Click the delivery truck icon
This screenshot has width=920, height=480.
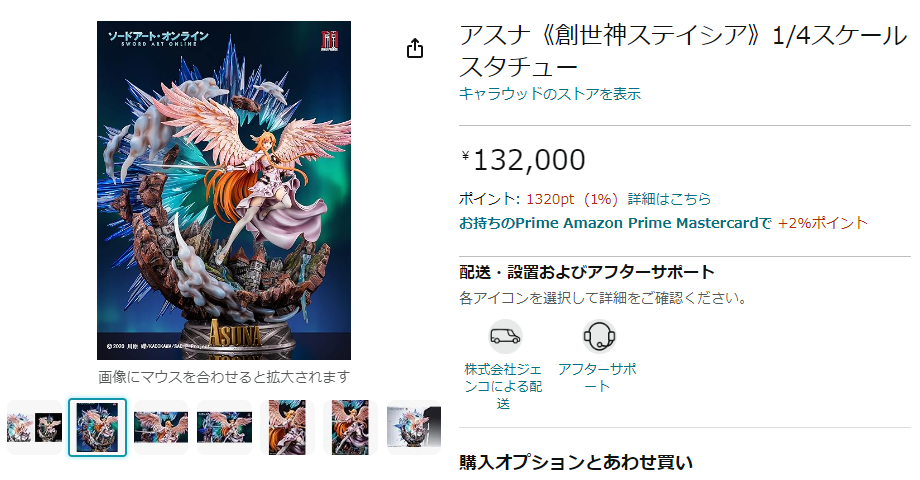(x=505, y=336)
